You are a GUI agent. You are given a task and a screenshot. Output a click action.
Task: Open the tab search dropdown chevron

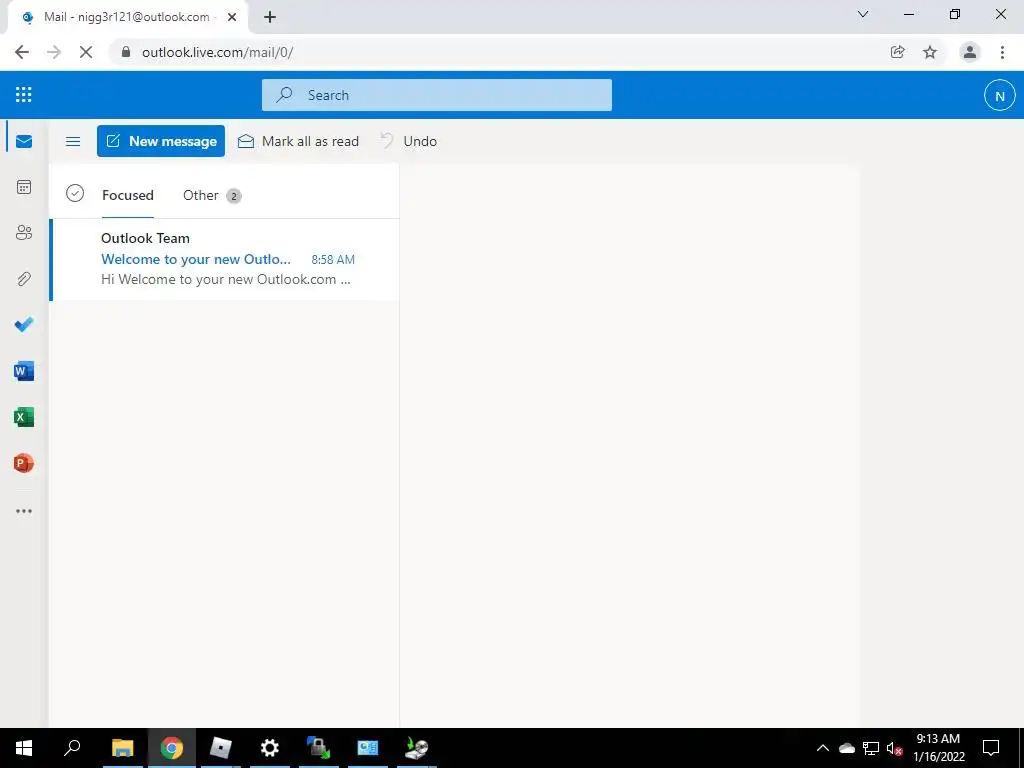click(x=863, y=14)
